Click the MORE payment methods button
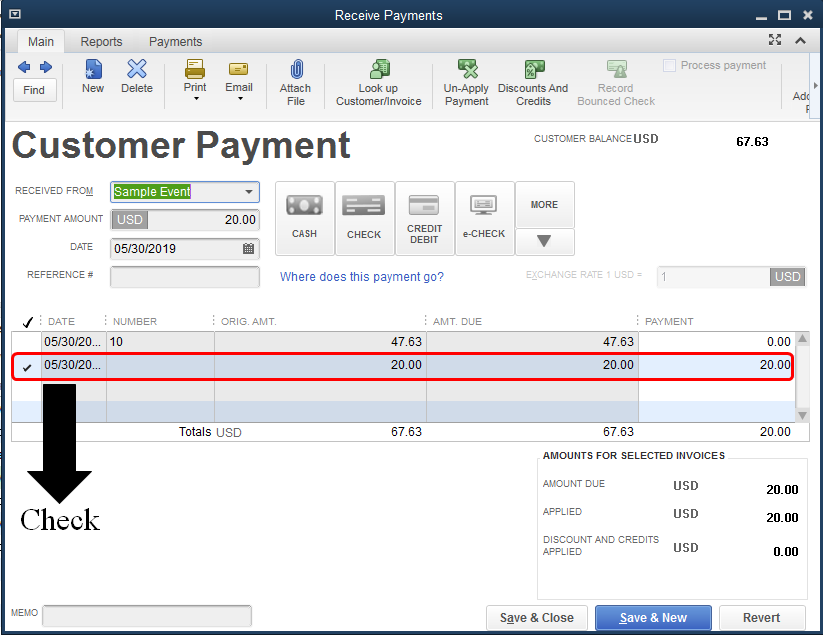This screenshot has height=635, width=823. click(x=545, y=205)
